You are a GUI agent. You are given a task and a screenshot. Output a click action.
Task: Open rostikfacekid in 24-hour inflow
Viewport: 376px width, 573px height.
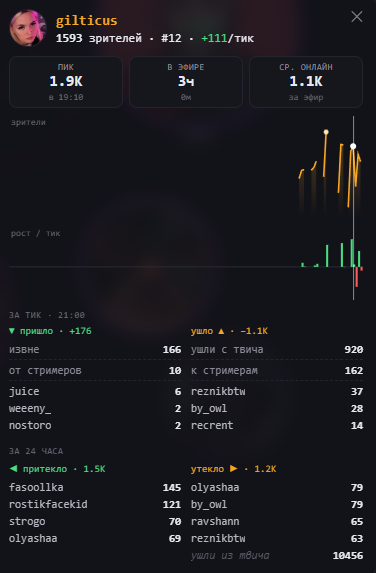click(x=95, y=504)
